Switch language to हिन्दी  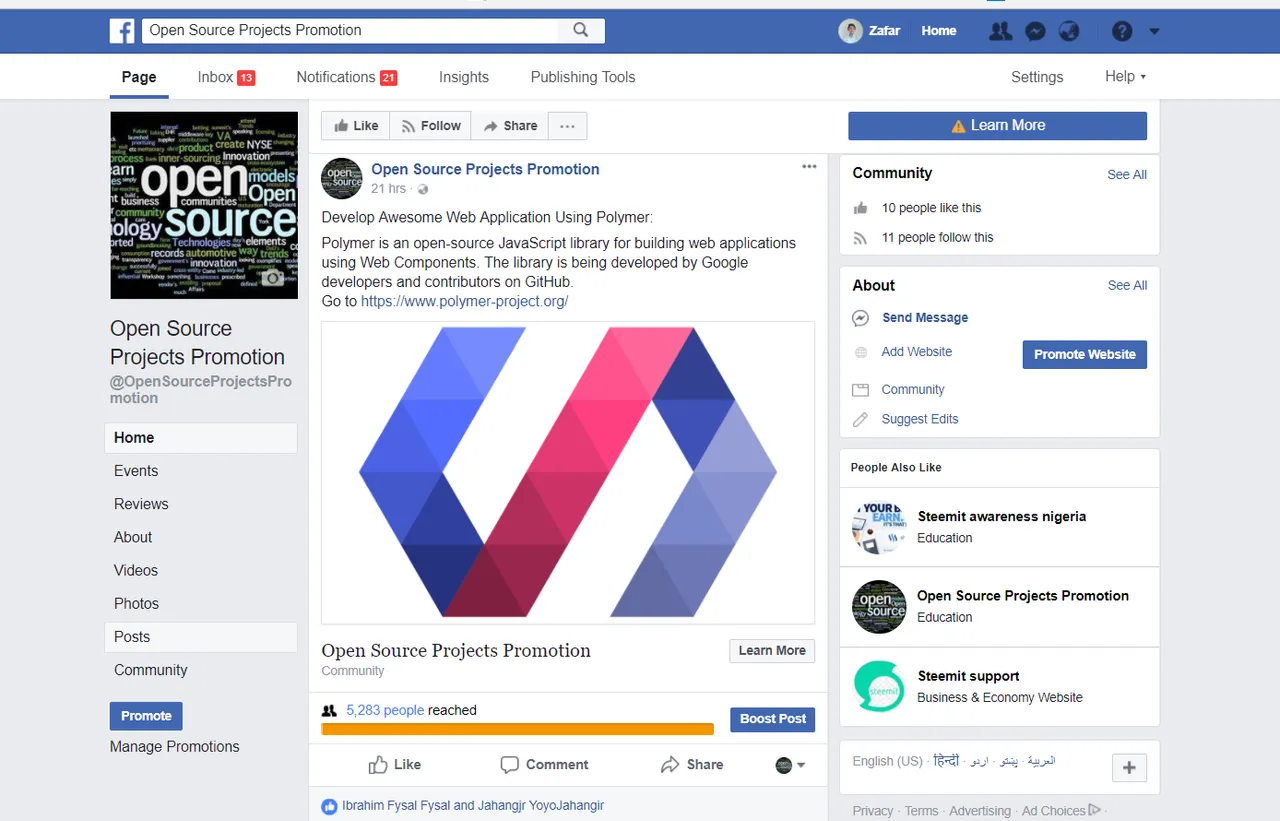tap(946, 761)
